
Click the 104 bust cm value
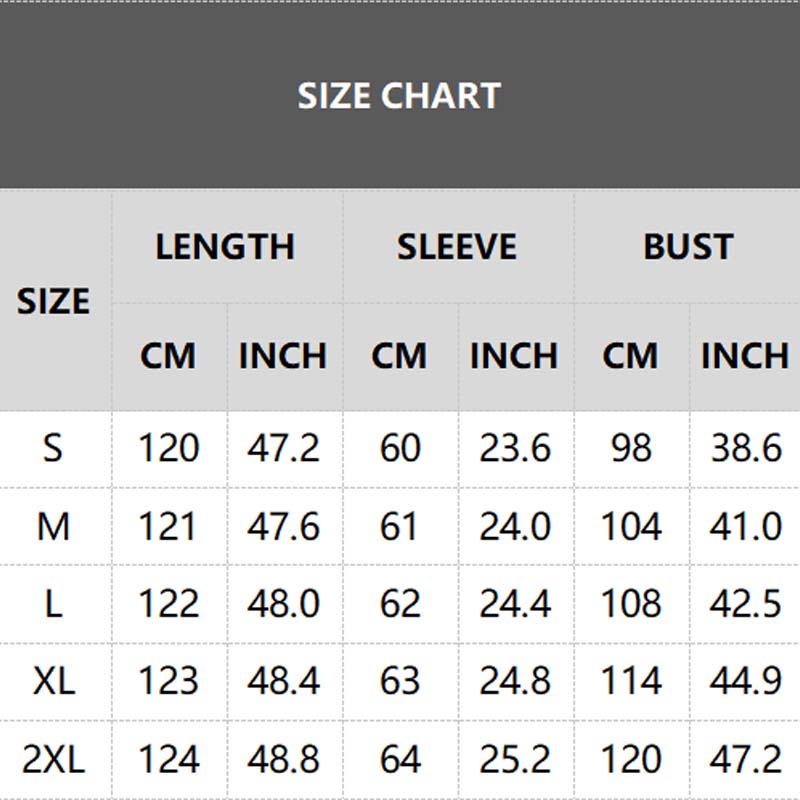[x=631, y=526]
